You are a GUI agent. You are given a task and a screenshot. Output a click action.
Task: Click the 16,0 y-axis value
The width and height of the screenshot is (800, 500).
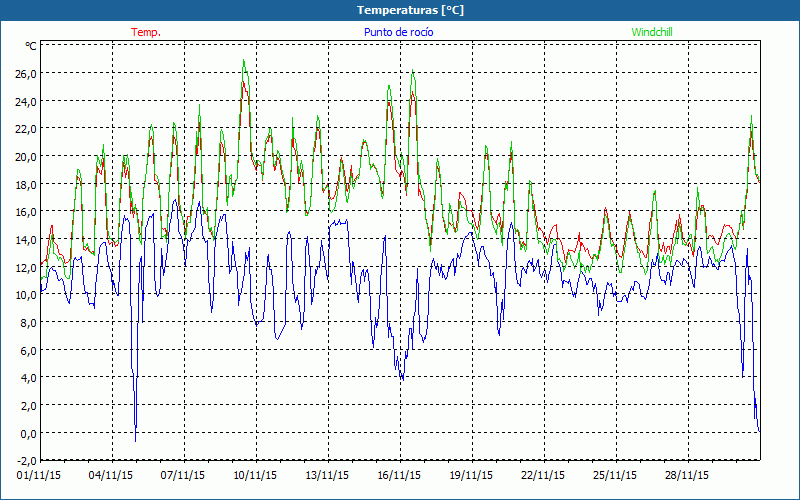click(x=26, y=212)
